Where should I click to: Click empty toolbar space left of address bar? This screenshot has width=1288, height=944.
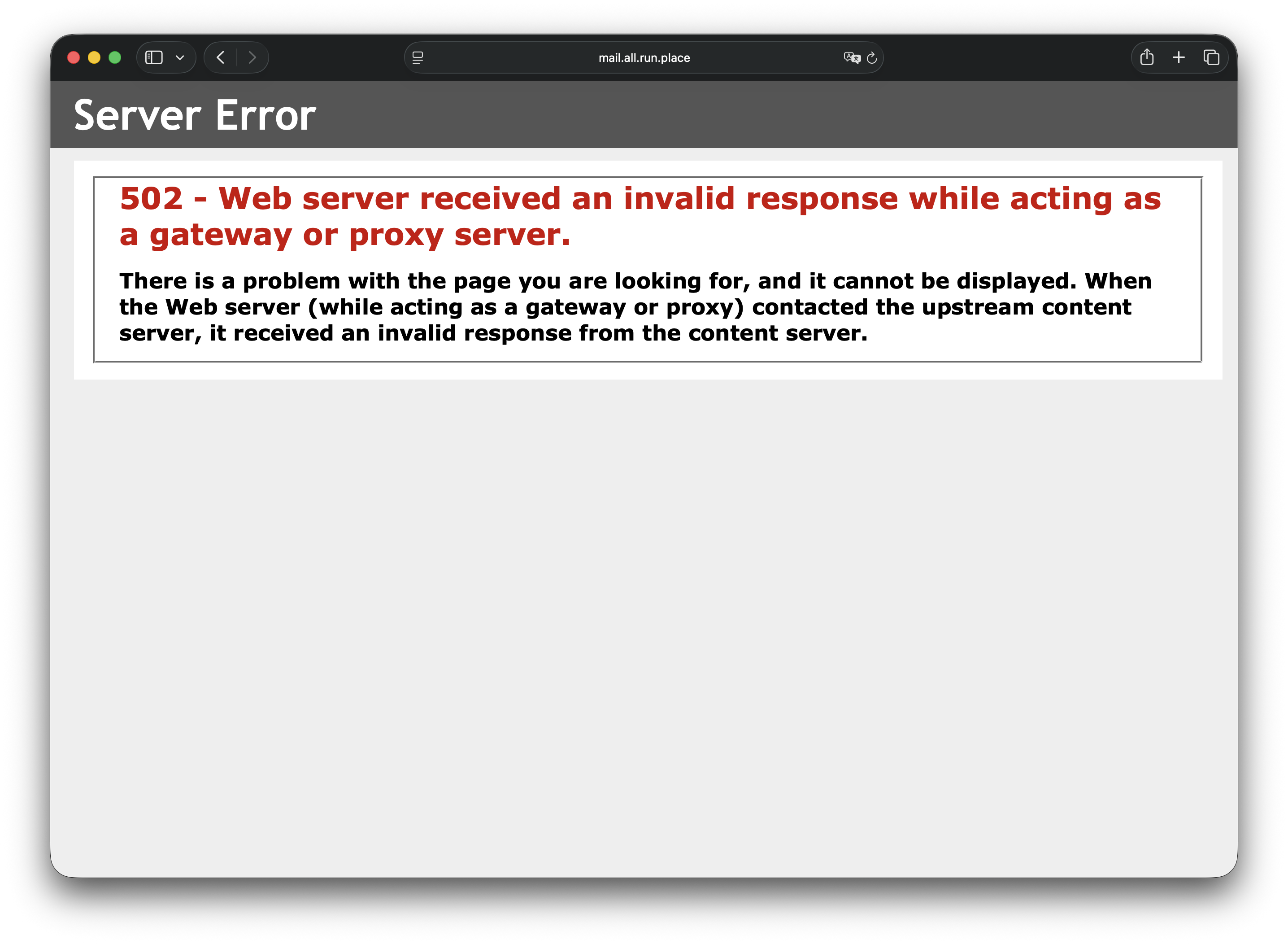point(336,58)
